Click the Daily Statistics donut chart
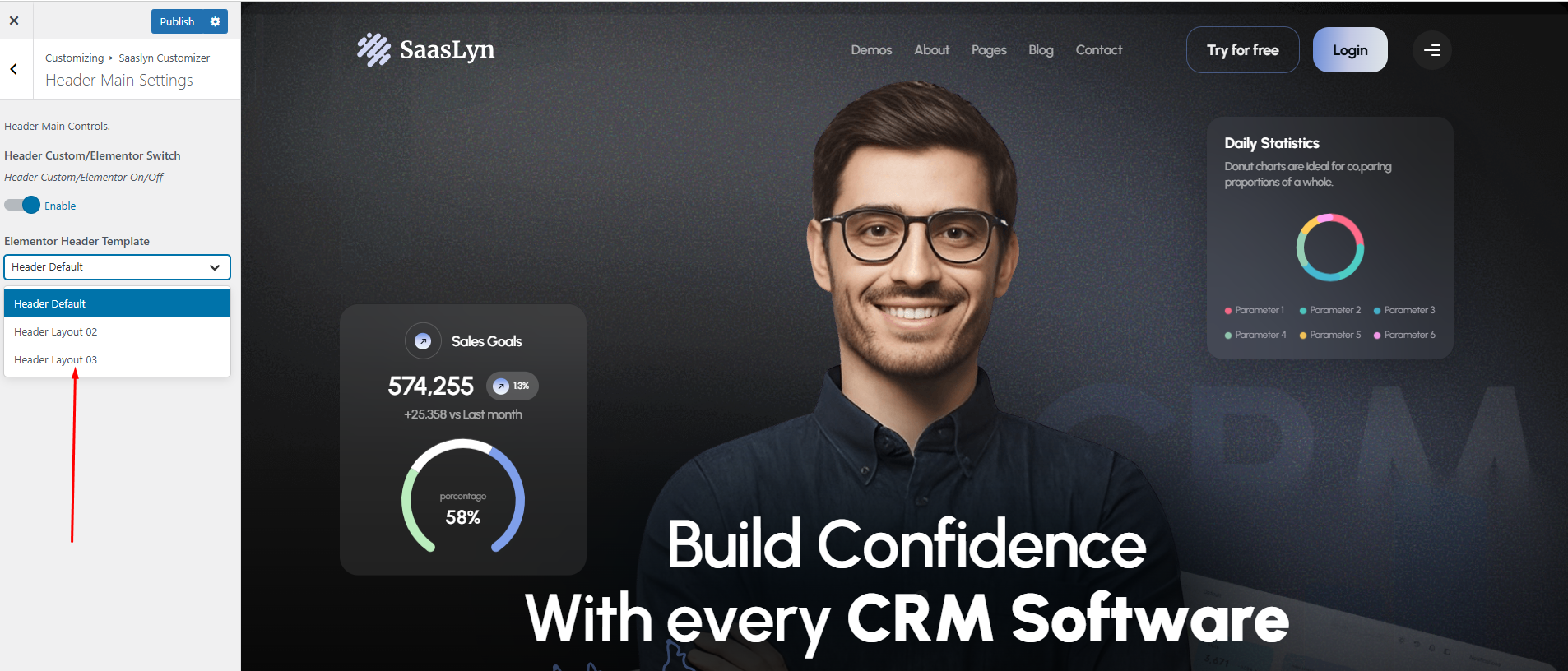 pyautogui.click(x=1329, y=248)
